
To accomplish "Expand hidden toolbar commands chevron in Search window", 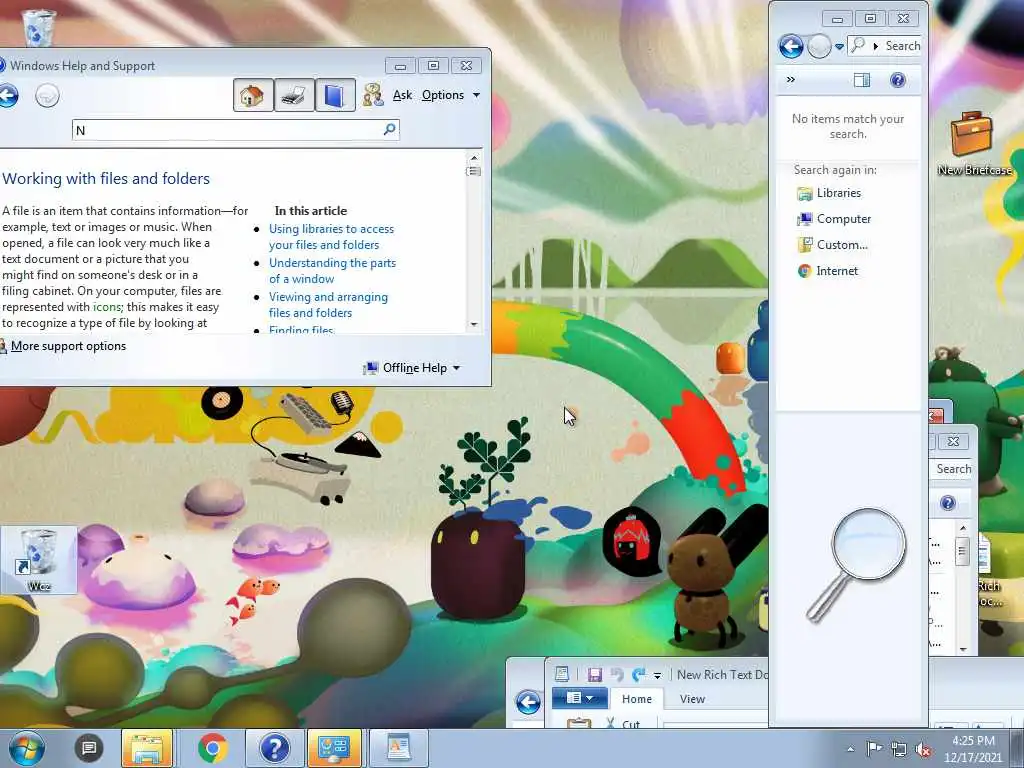I will (x=791, y=80).
